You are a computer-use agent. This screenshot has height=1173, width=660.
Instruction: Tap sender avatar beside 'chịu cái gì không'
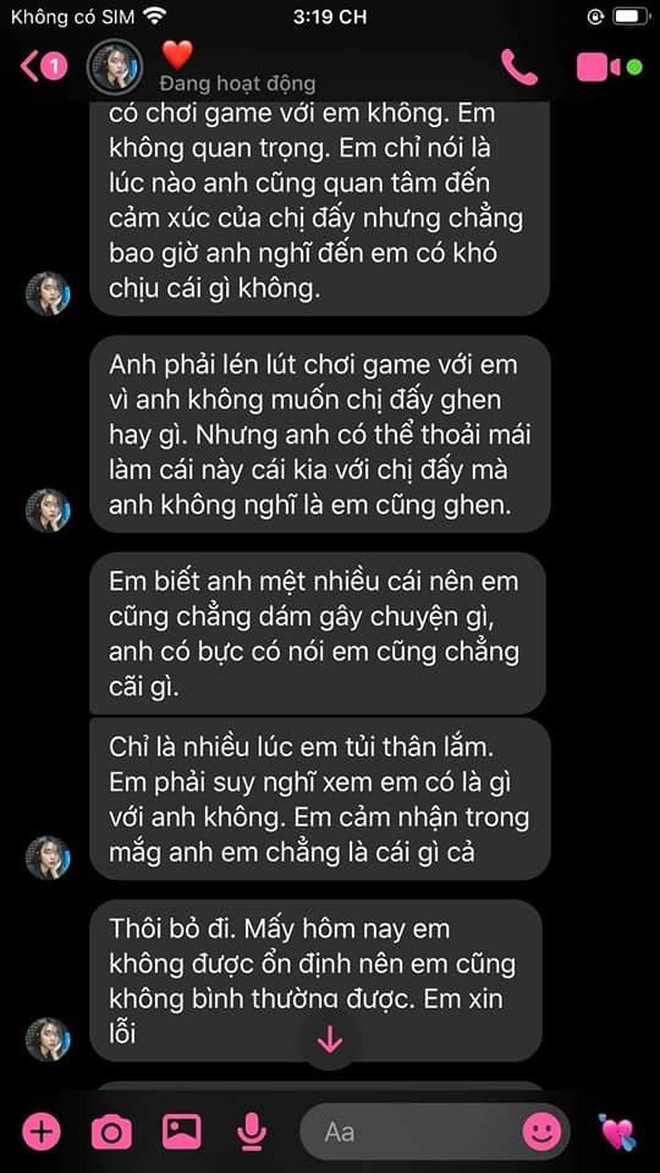click(x=48, y=293)
